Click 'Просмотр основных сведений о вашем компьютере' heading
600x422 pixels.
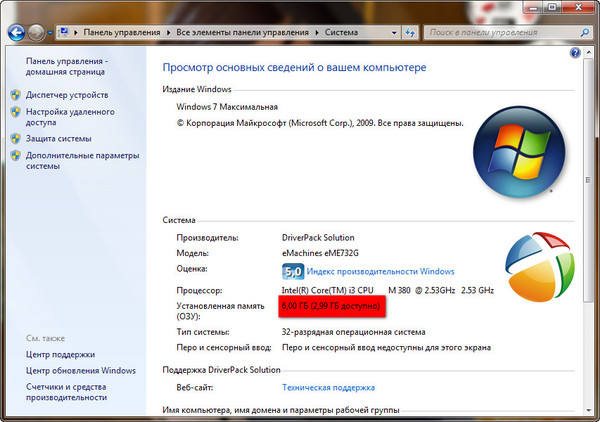point(294,68)
